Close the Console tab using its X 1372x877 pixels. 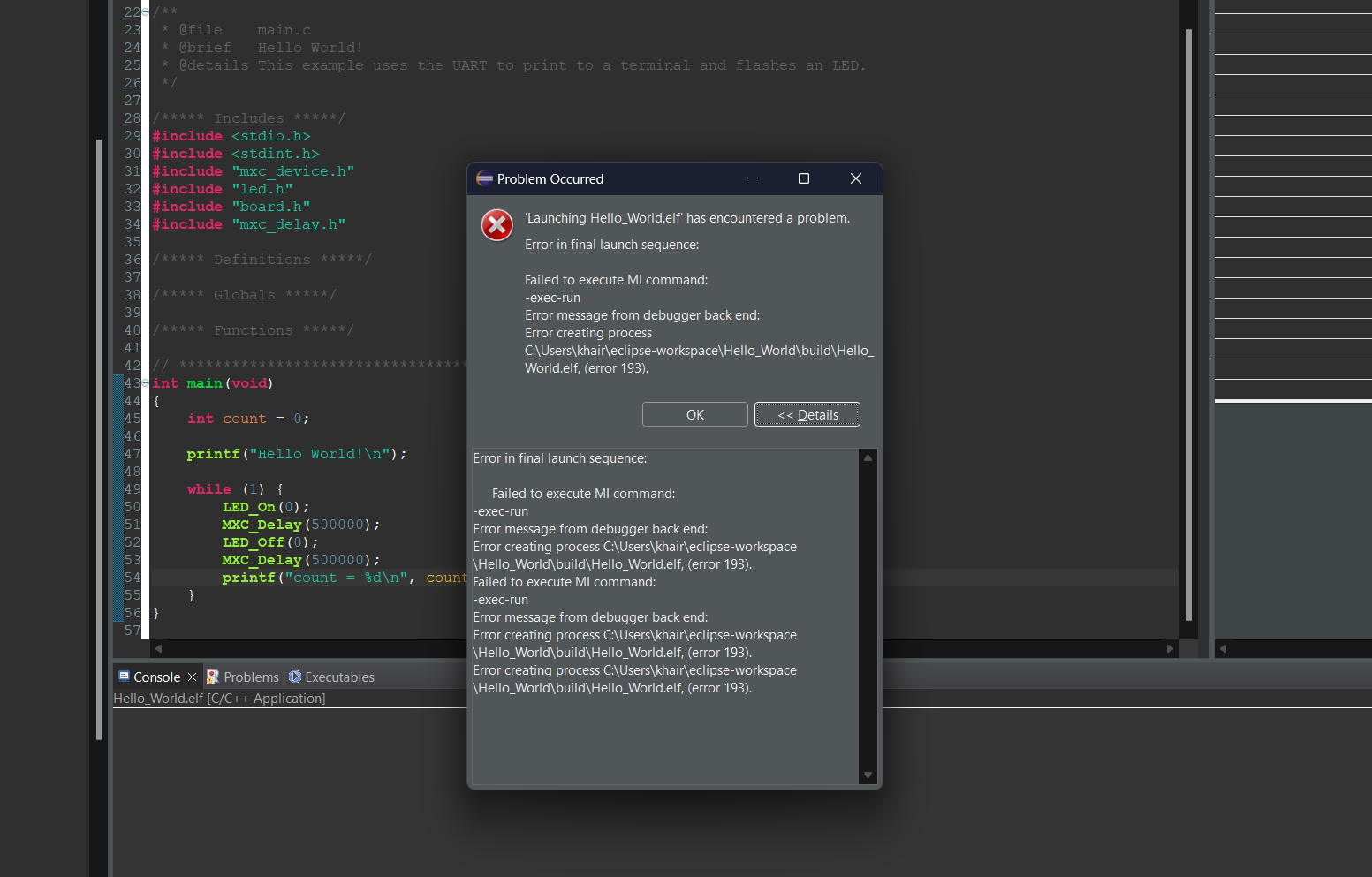pyautogui.click(x=192, y=677)
